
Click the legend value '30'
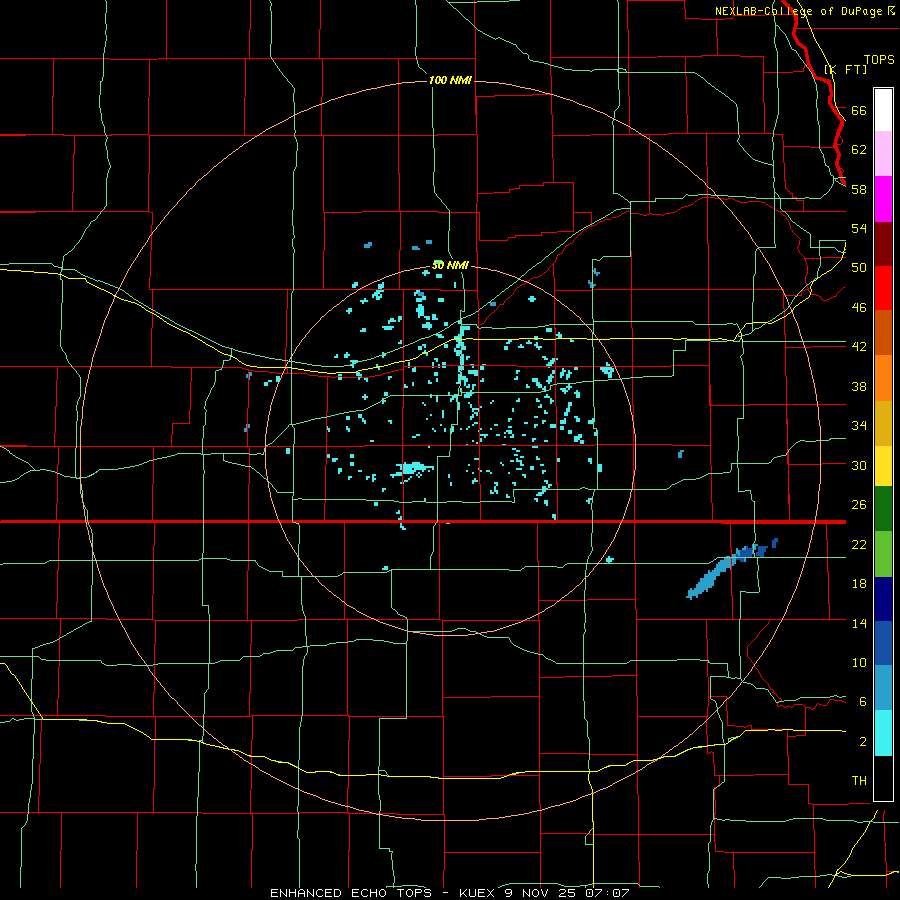859,465
